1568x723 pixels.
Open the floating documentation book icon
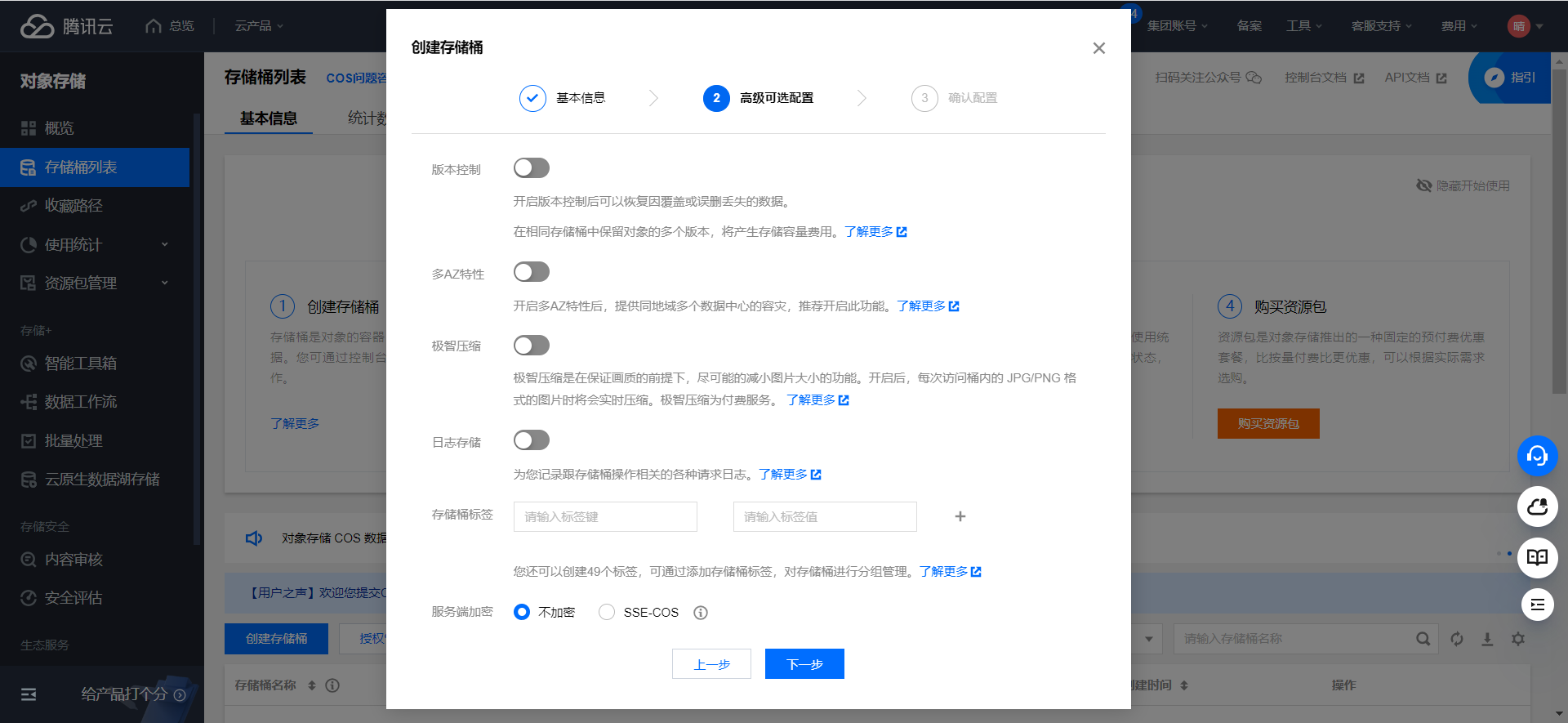click(1537, 557)
